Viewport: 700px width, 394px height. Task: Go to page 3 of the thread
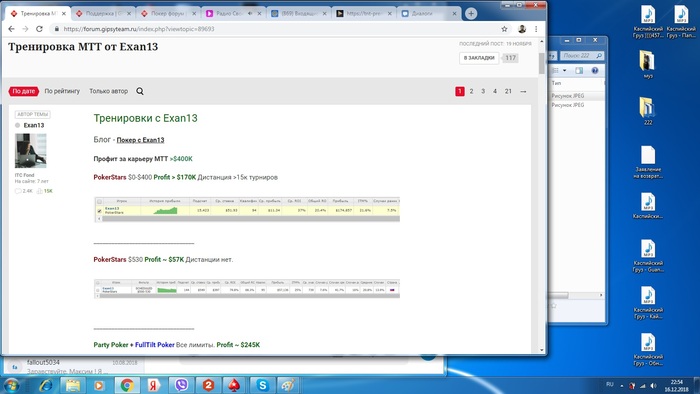point(483,91)
